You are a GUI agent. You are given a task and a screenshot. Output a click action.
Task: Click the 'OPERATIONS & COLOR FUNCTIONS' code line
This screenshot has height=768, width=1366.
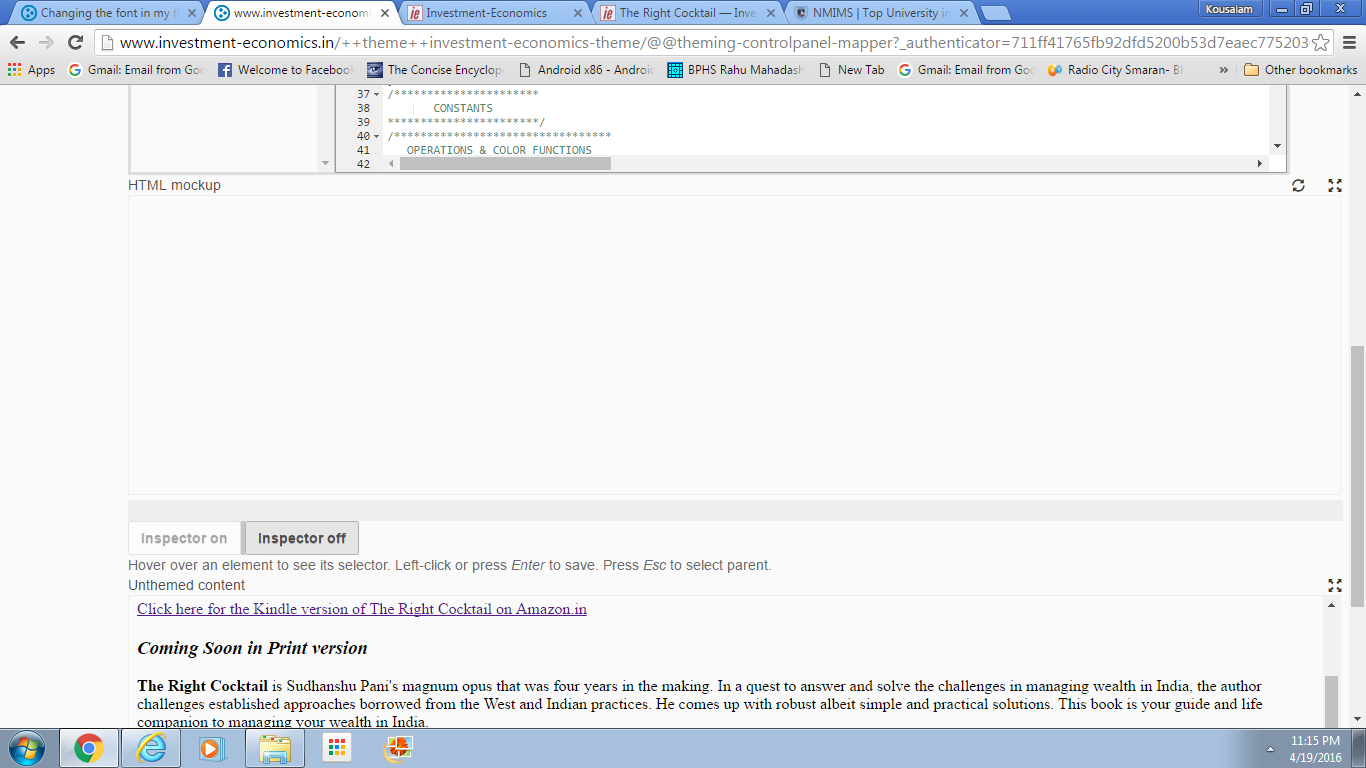499,150
